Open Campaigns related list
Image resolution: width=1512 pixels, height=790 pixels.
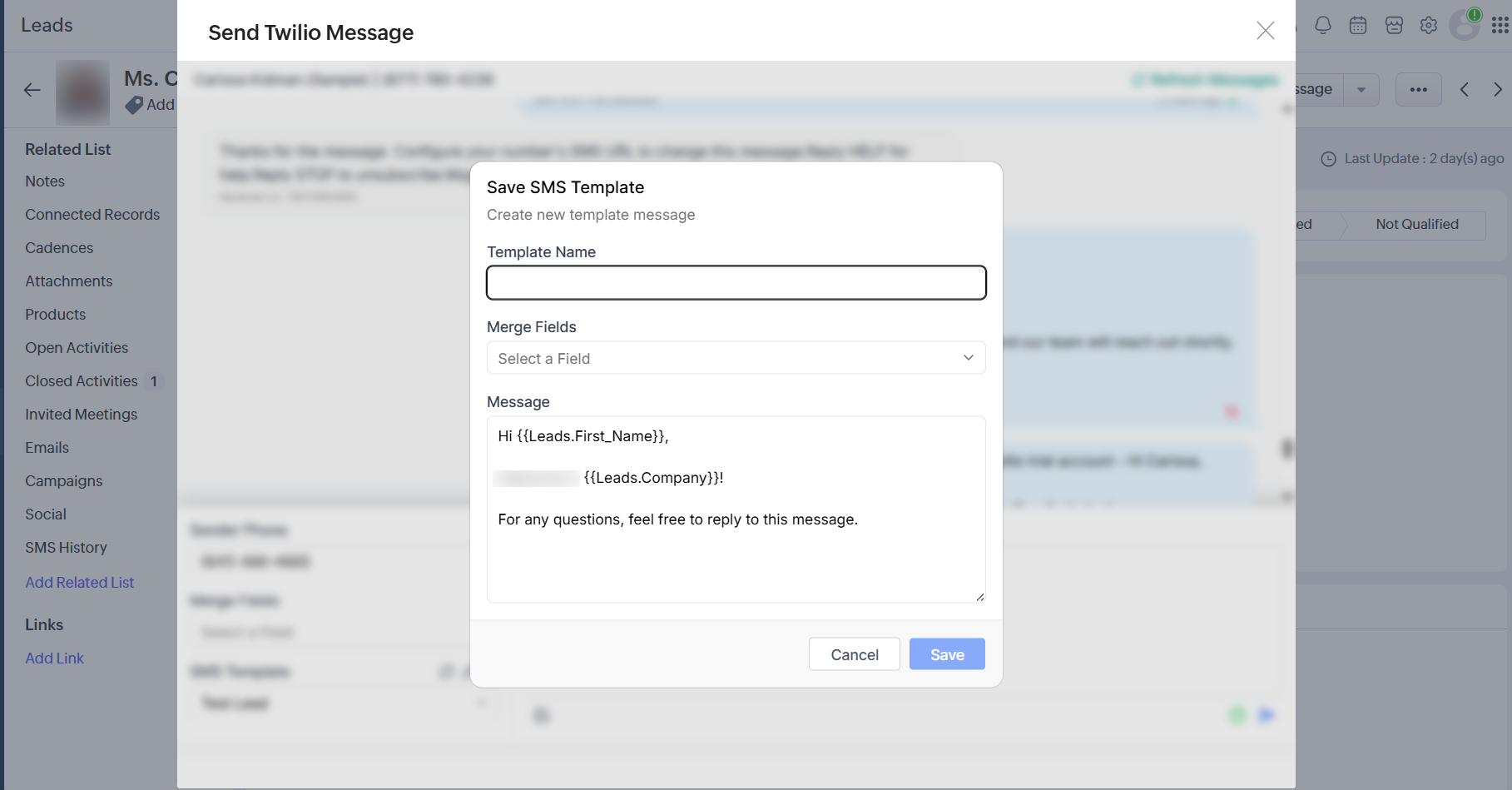[64, 481]
